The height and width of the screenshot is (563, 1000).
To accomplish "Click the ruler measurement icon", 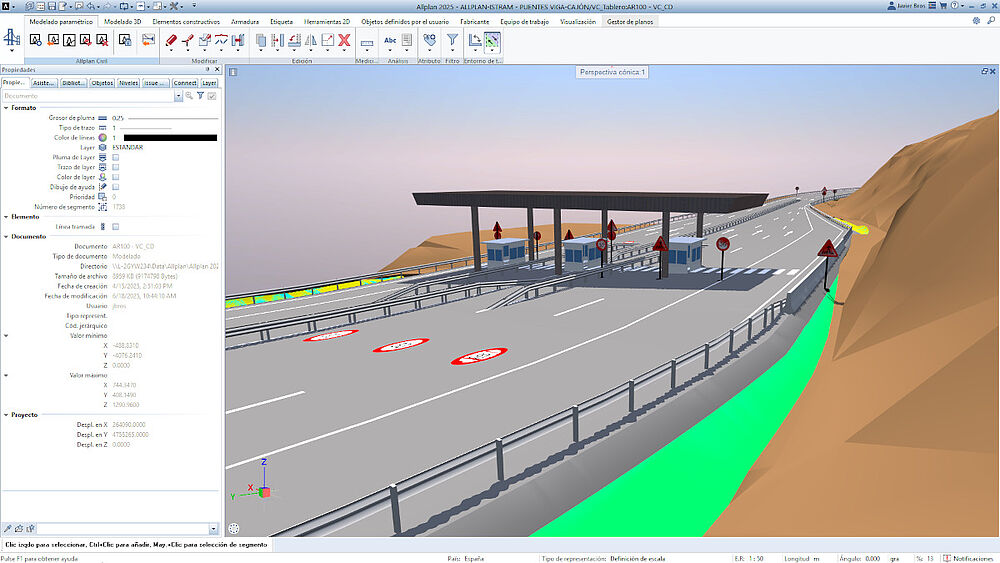I will click(366, 42).
